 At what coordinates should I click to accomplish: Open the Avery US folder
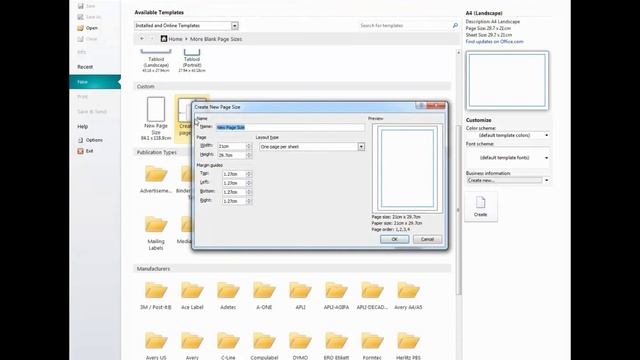point(156,346)
